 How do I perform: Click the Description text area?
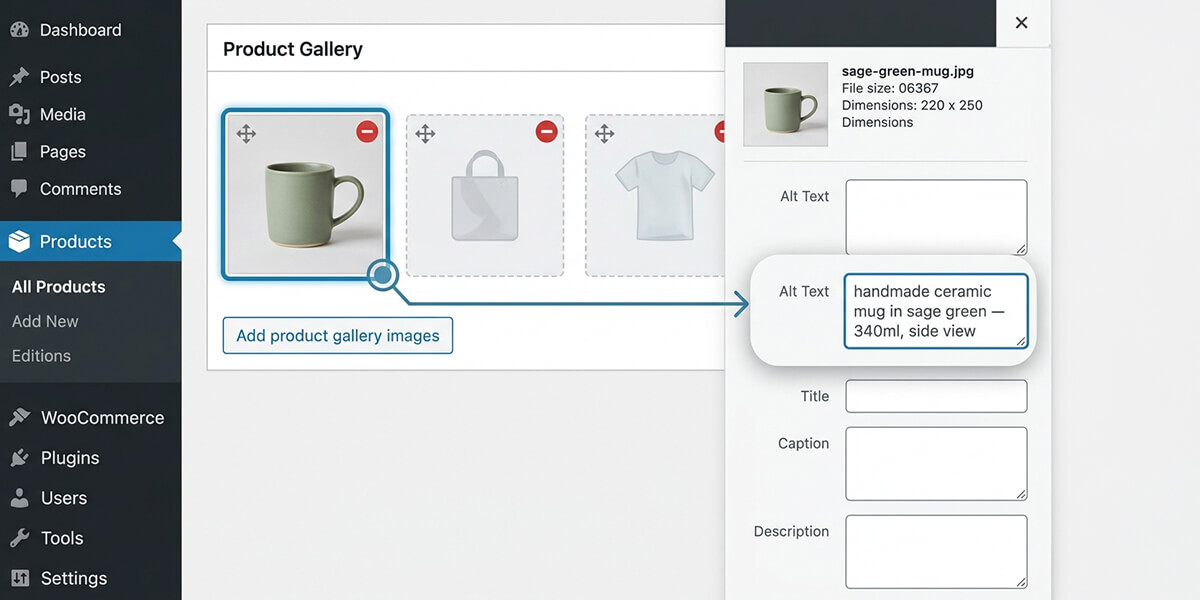pyautogui.click(x=936, y=551)
